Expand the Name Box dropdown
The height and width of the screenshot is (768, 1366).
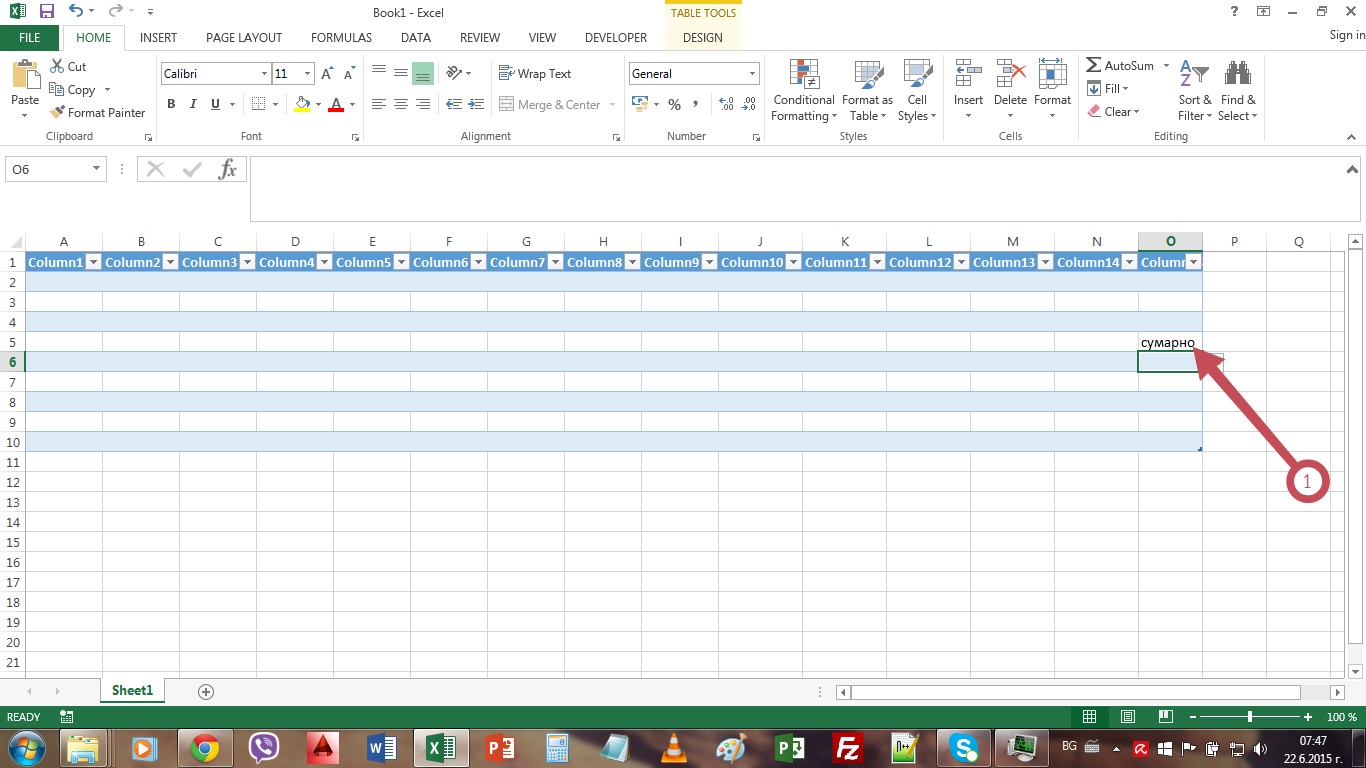coord(97,169)
